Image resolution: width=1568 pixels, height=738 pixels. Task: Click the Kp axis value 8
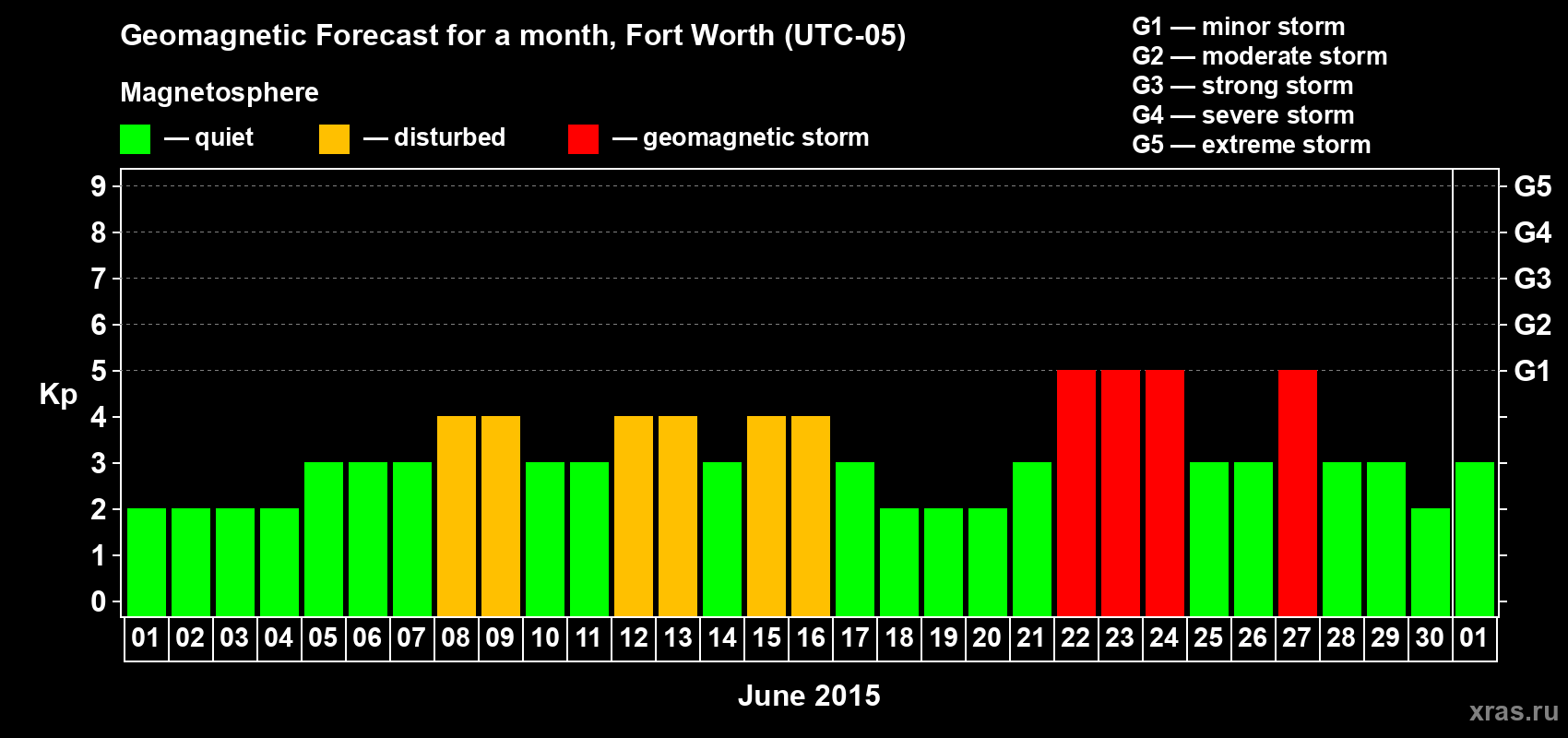[x=99, y=232]
